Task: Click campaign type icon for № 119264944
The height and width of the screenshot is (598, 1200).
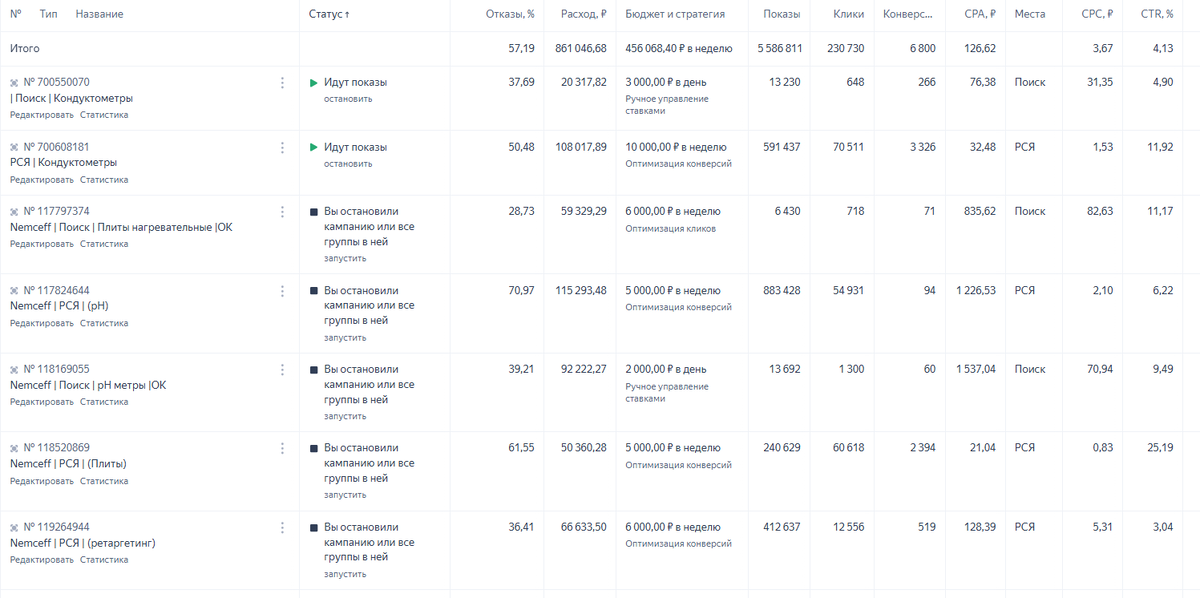Action: (x=14, y=527)
